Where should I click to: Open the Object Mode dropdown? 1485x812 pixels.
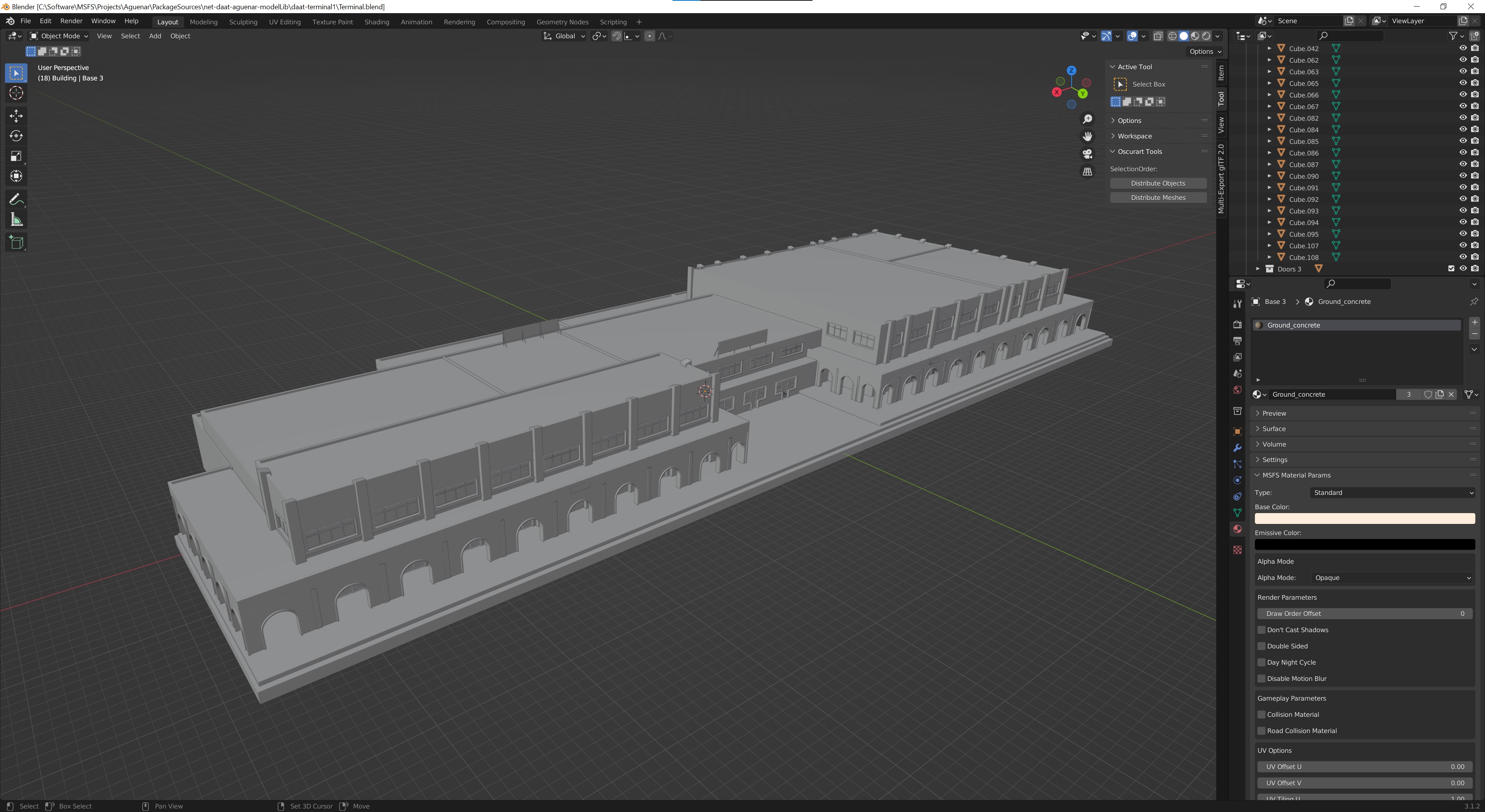60,36
